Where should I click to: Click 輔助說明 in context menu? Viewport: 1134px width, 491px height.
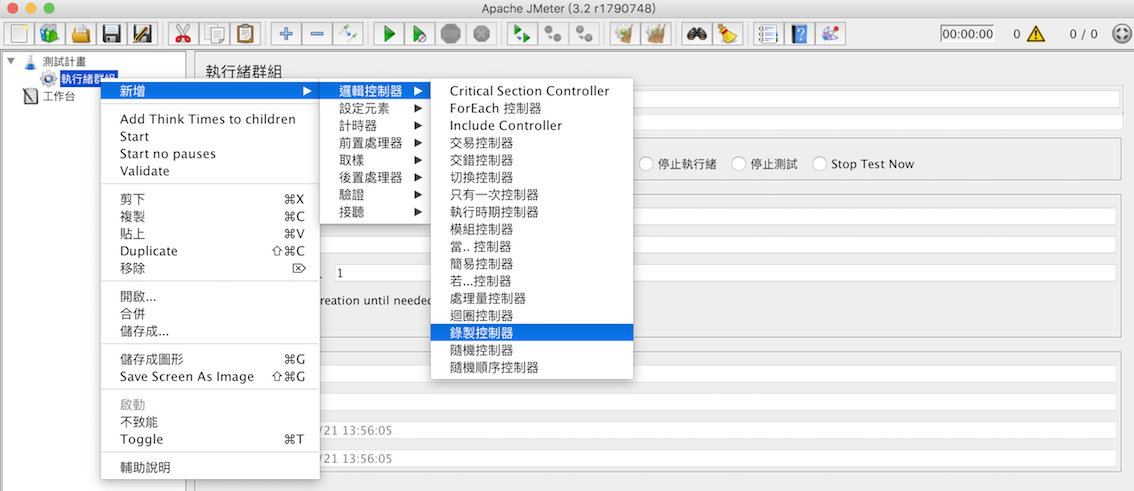click(x=210, y=467)
